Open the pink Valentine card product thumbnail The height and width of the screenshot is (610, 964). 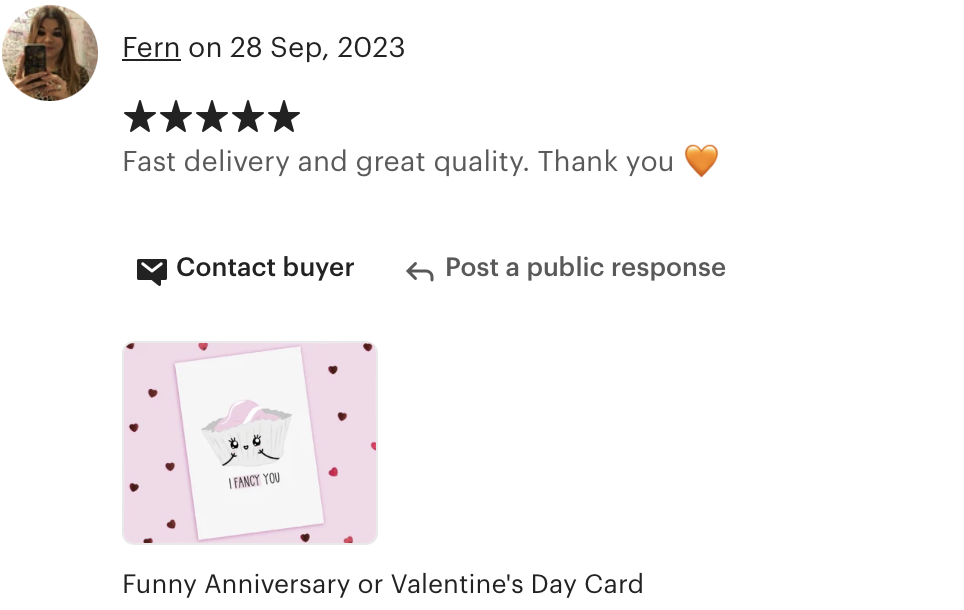pos(250,443)
